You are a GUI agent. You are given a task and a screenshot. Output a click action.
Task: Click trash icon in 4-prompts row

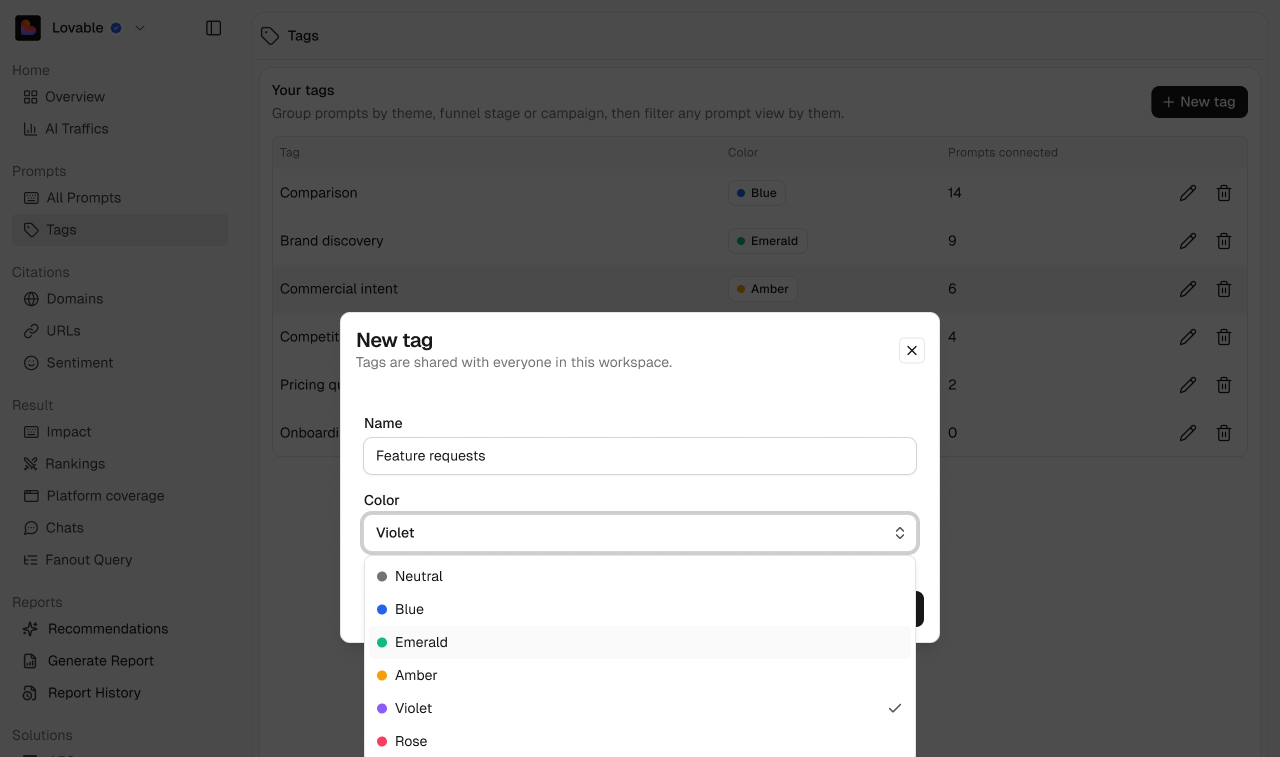coord(1224,337)
